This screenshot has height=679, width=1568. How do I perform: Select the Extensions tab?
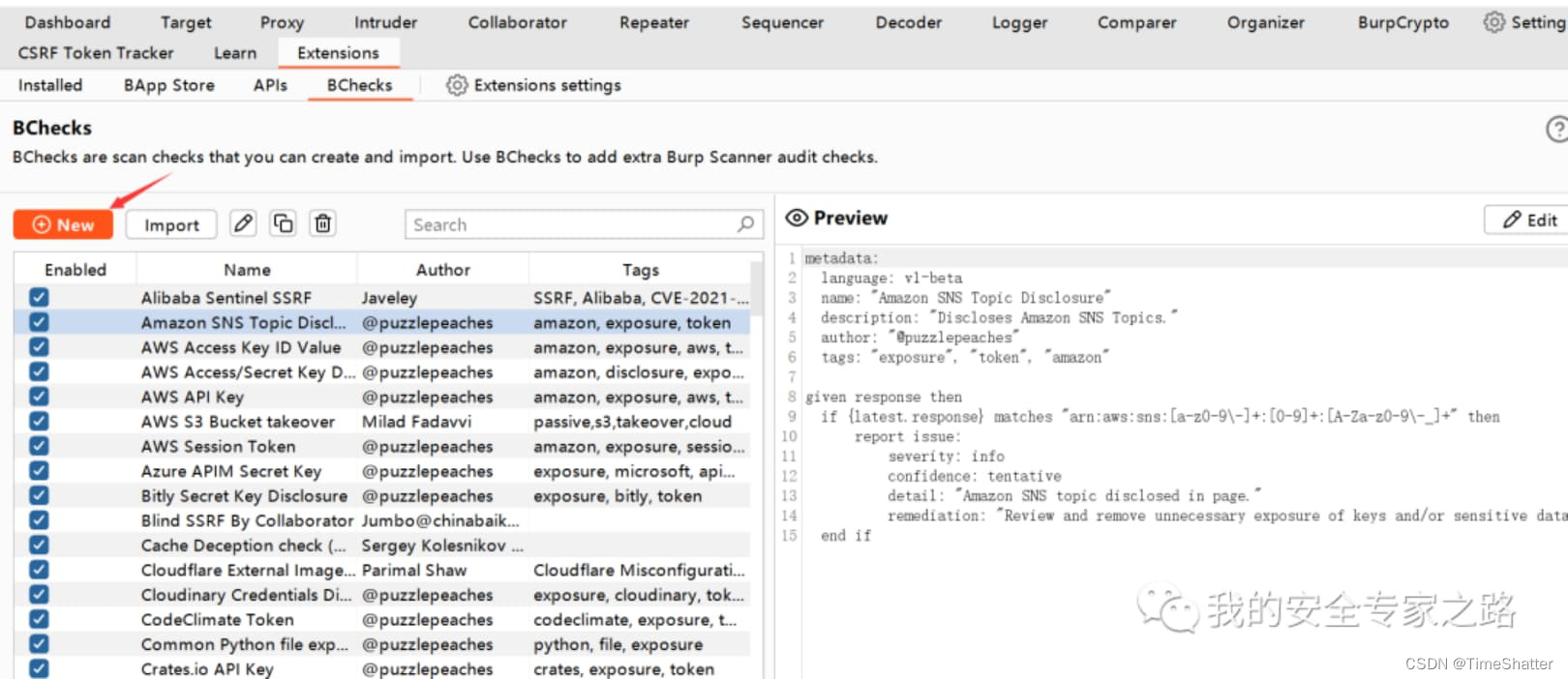338,53
